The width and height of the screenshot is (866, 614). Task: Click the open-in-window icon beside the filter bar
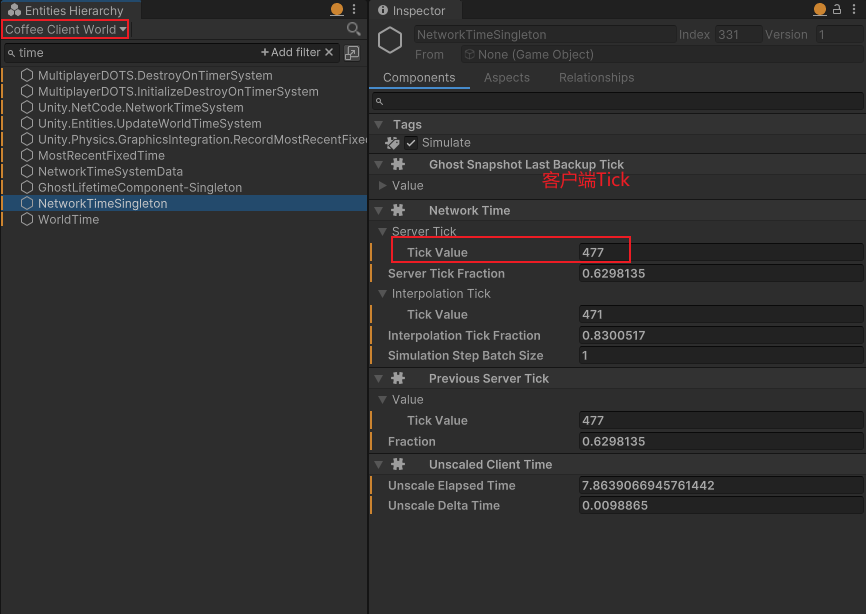coord(352,52)
